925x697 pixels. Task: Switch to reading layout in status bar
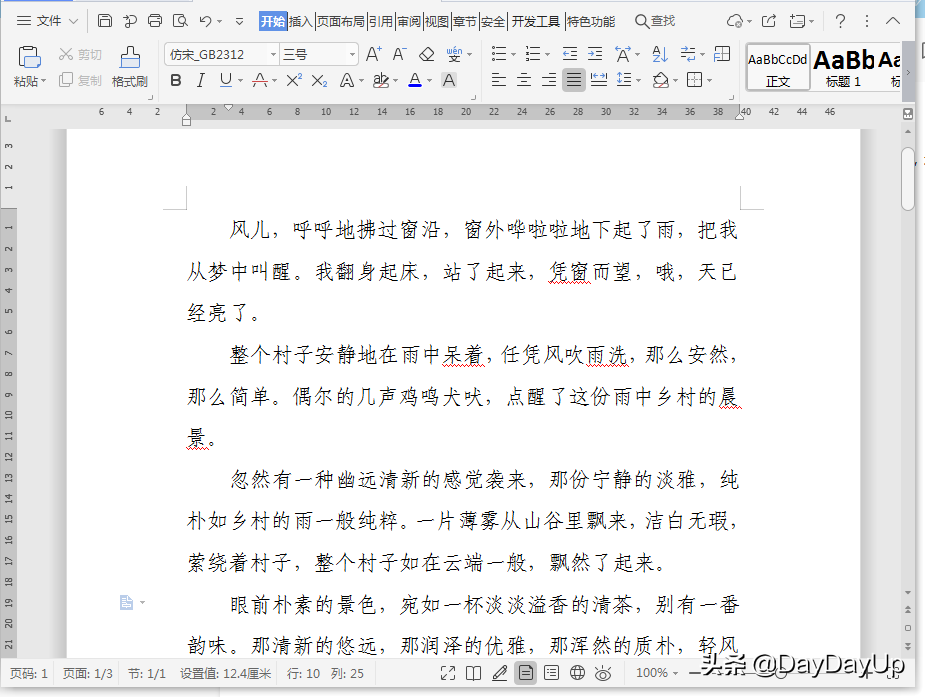click(x=473, y=673)
